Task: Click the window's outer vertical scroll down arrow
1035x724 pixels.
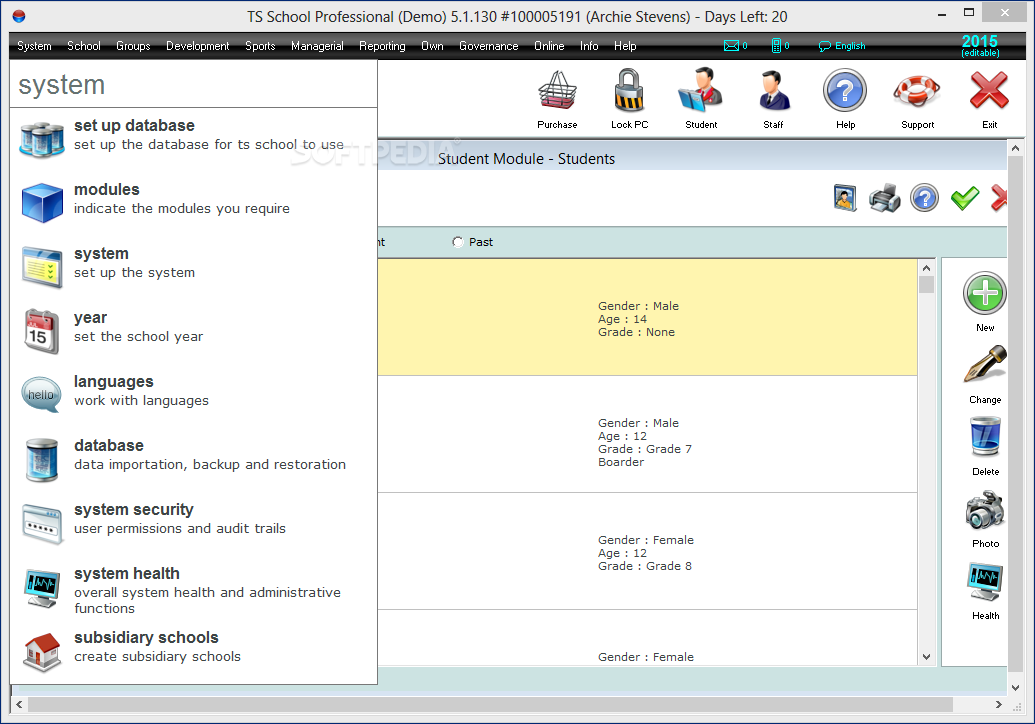Action: [x=1015, y=687]
